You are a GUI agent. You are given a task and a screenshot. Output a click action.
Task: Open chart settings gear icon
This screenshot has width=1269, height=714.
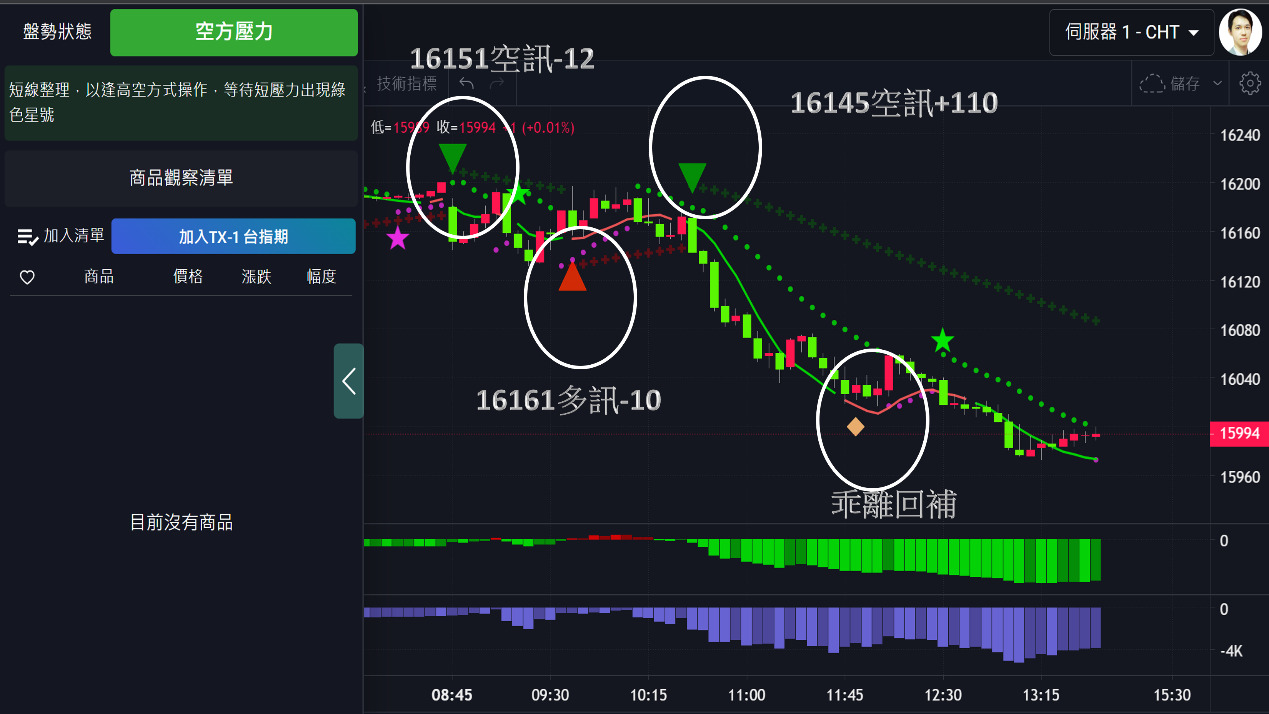(1249, 84)
